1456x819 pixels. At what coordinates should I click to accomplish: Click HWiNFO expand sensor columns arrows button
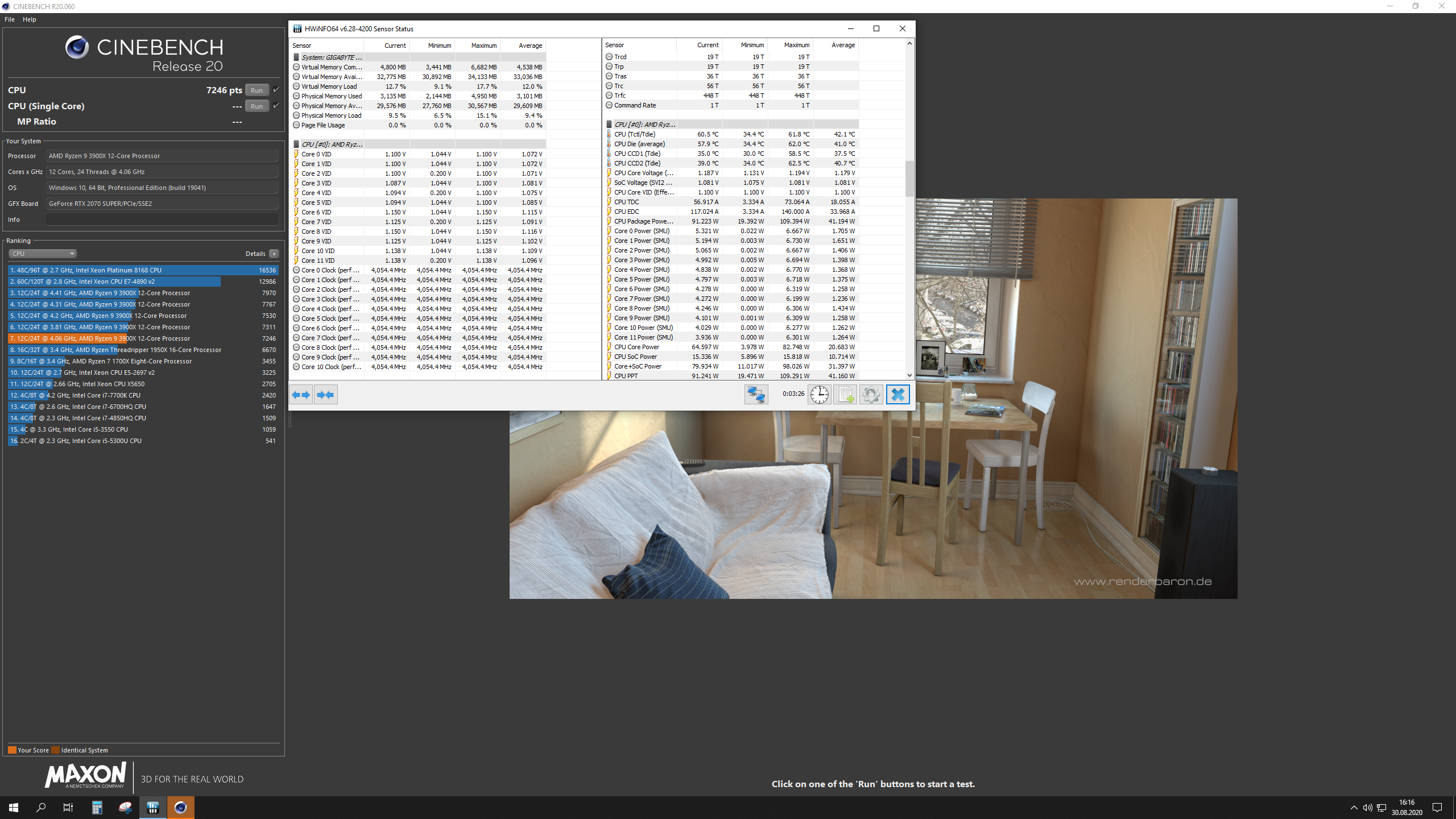tap(301, 395)
